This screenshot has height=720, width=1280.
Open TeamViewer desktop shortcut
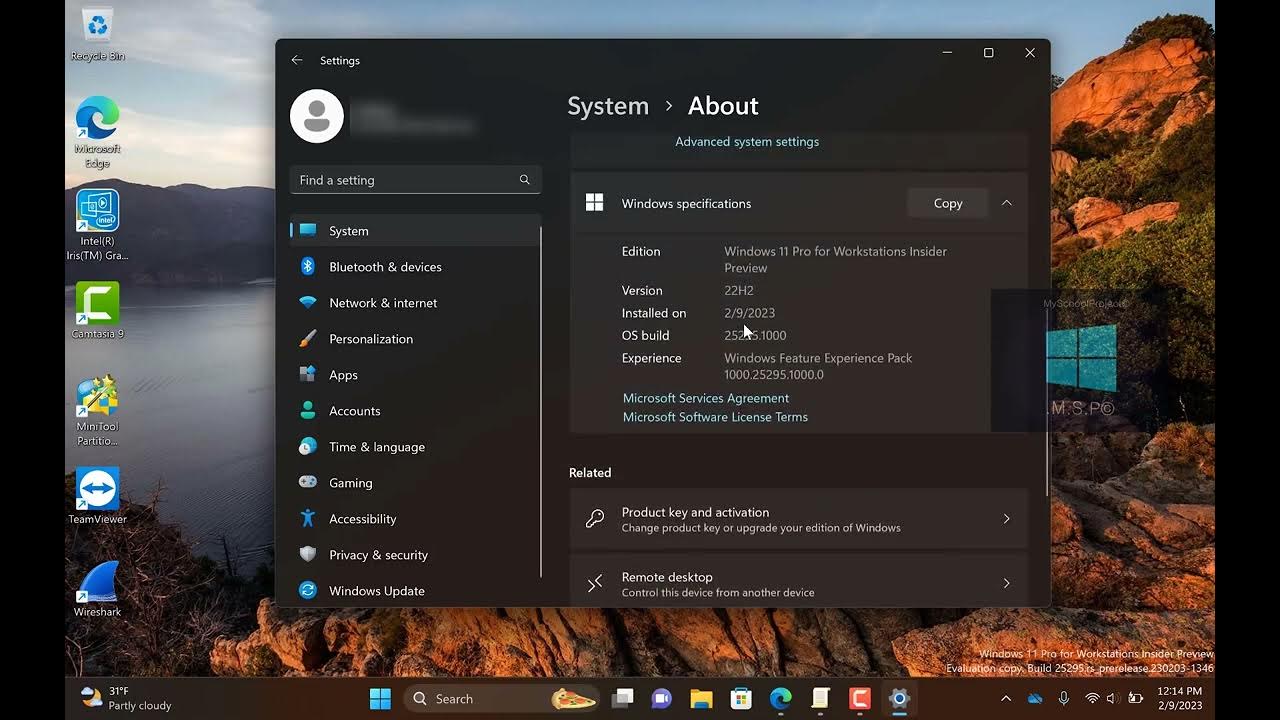coord(98,496)
